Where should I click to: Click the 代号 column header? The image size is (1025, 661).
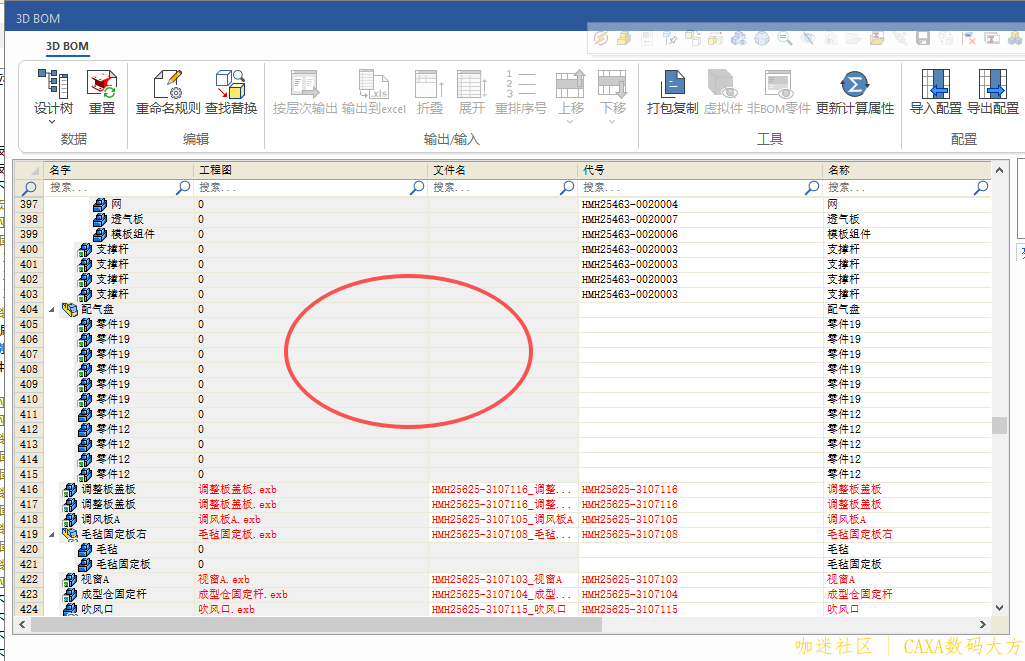pos(700,171)
